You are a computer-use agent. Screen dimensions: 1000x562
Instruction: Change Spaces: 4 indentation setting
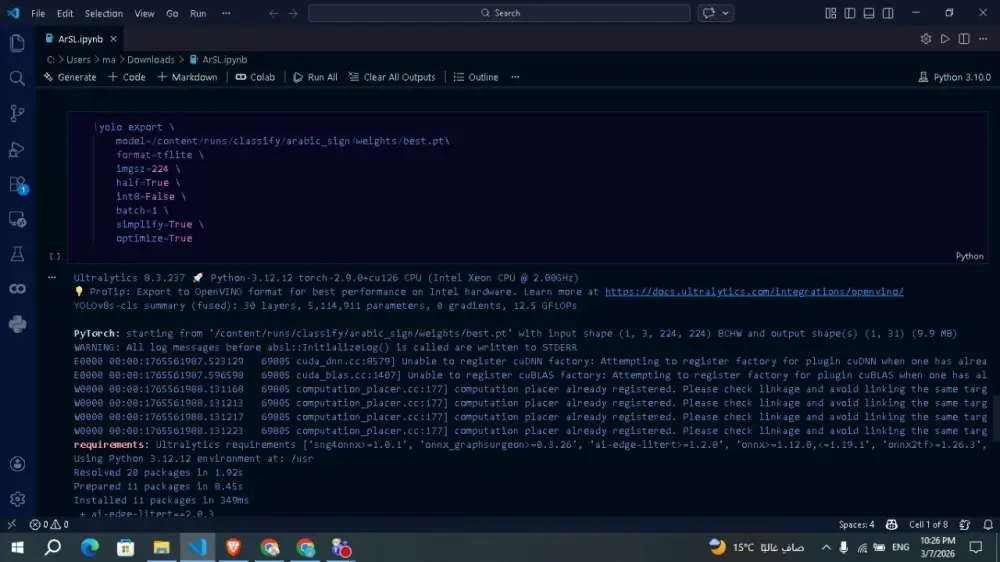pyautogui.click(x=856, y=524)
